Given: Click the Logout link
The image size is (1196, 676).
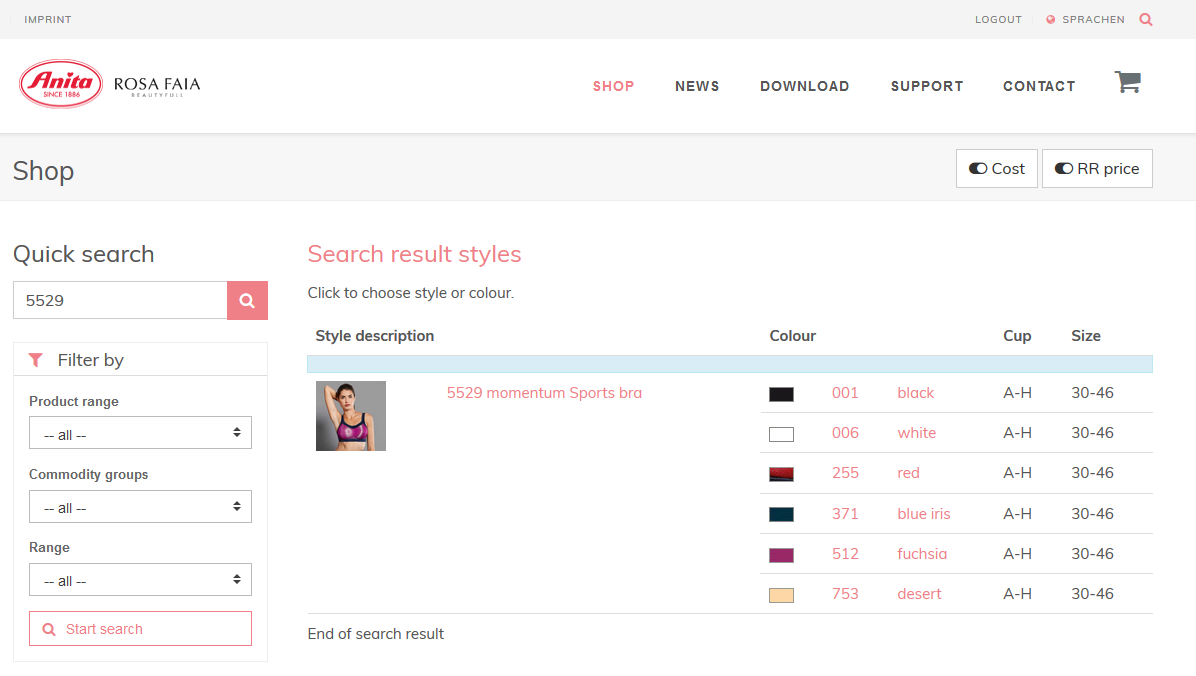Looking at the screenshot, I should (x=998, y=20).
